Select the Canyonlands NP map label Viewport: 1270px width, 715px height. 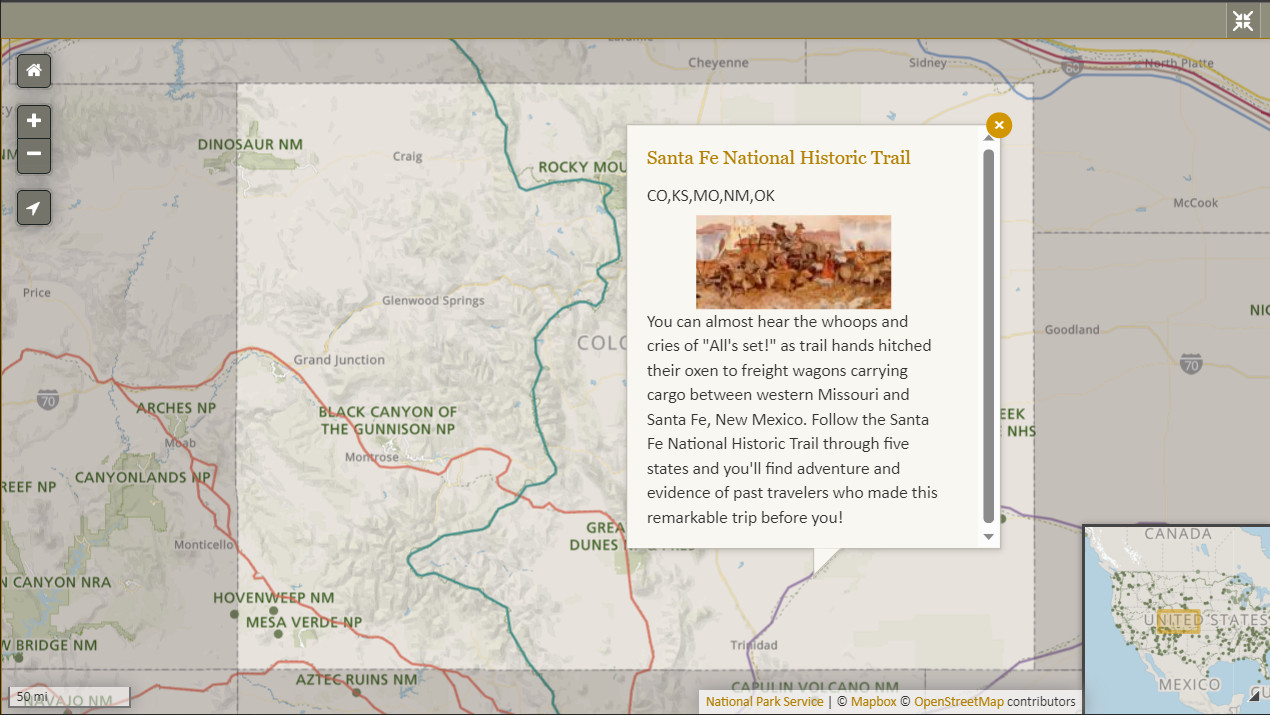143,477
